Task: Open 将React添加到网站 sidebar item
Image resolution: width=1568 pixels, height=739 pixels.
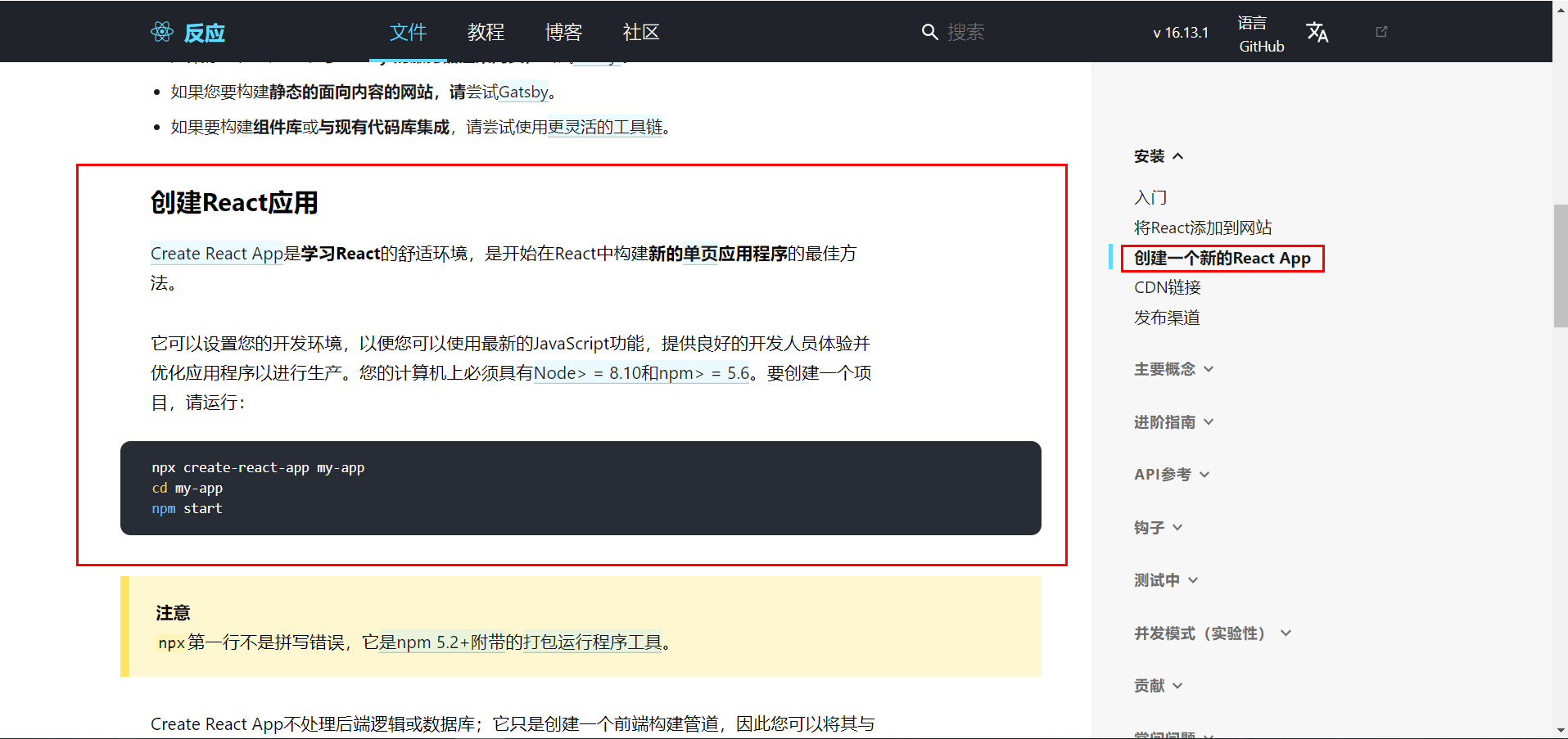Action: [1203, 228]
